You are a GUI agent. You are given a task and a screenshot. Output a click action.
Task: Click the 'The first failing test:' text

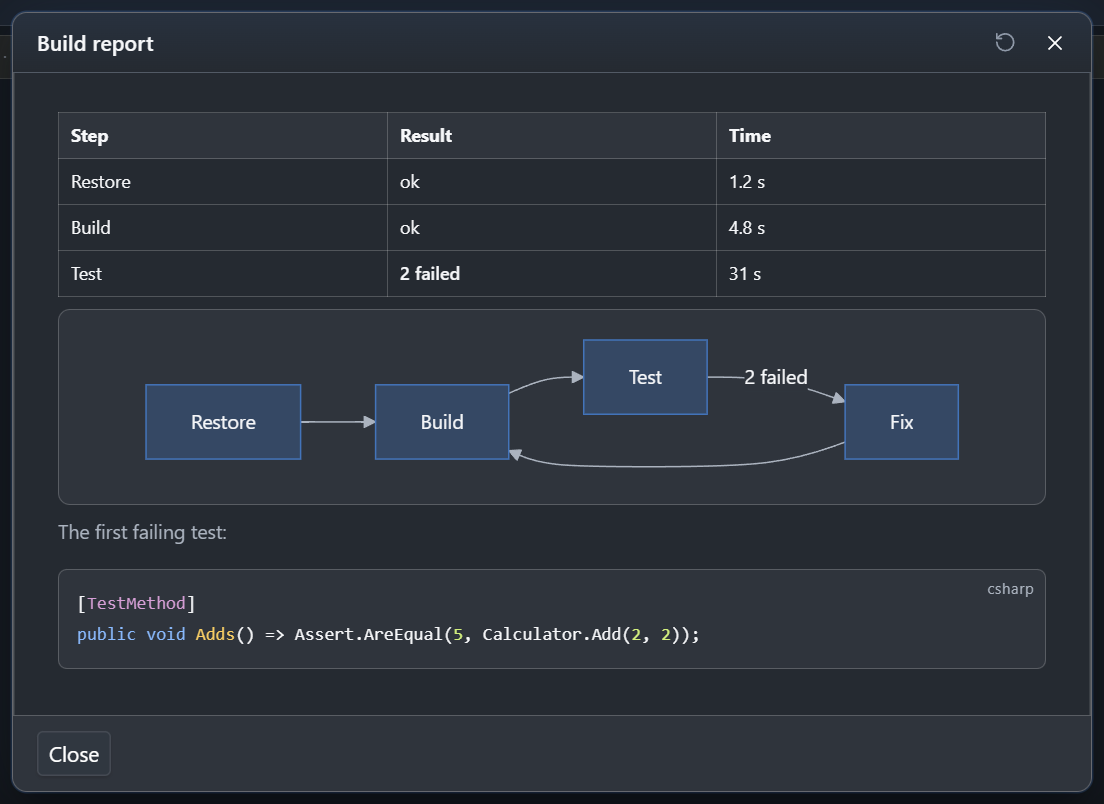tap(142, 532)
